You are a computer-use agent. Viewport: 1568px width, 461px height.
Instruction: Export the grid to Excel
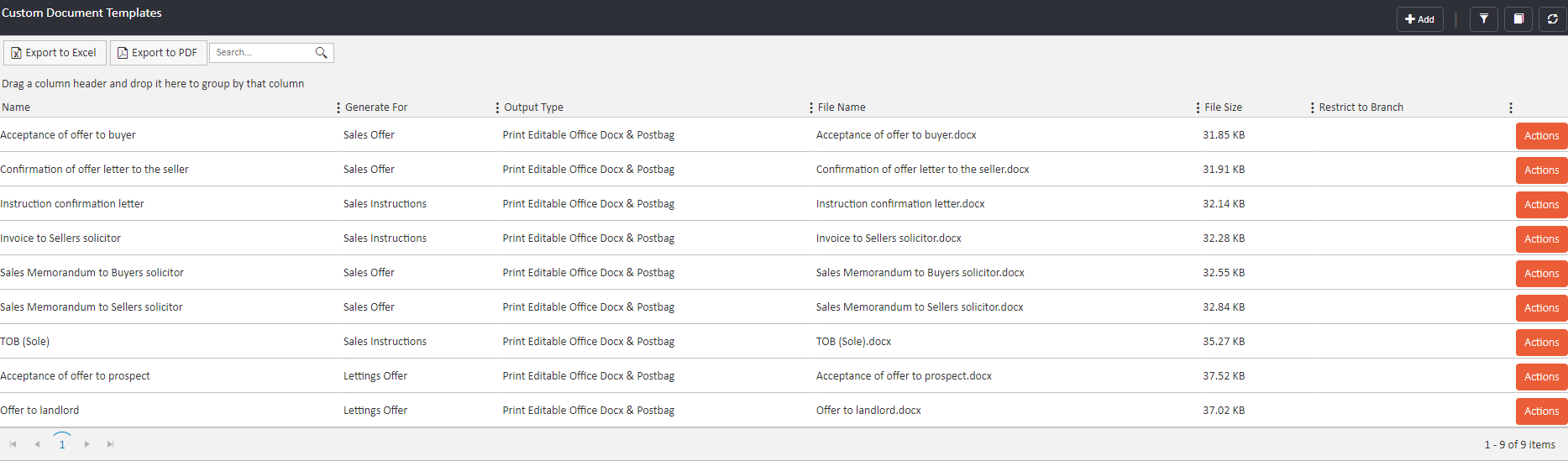[55, 53]
